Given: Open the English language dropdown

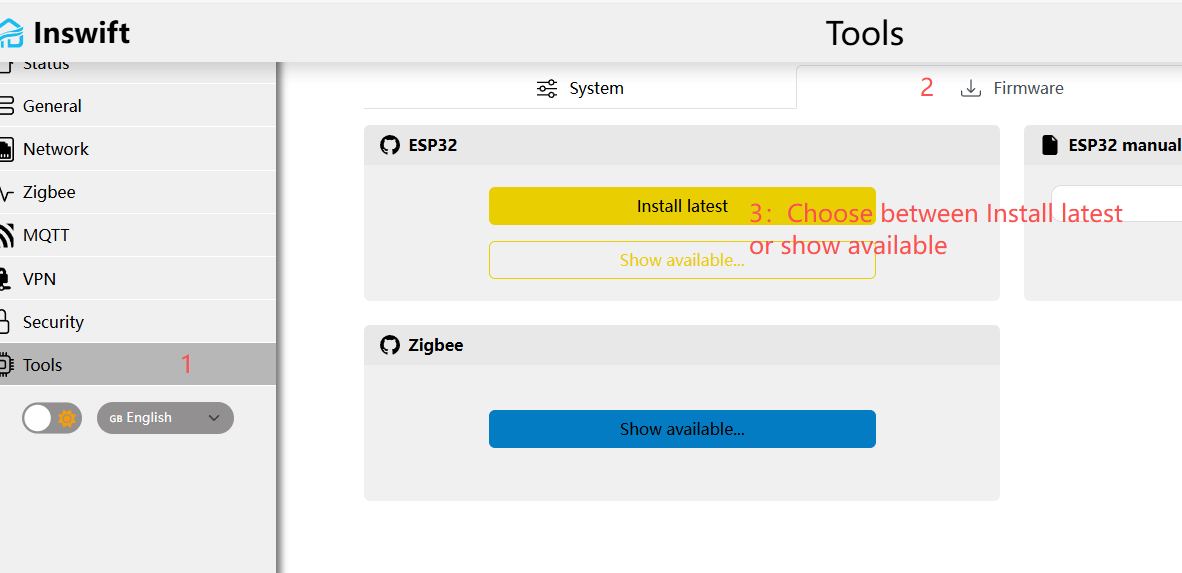Looking at the screenshot, I should tap(165, 418).
